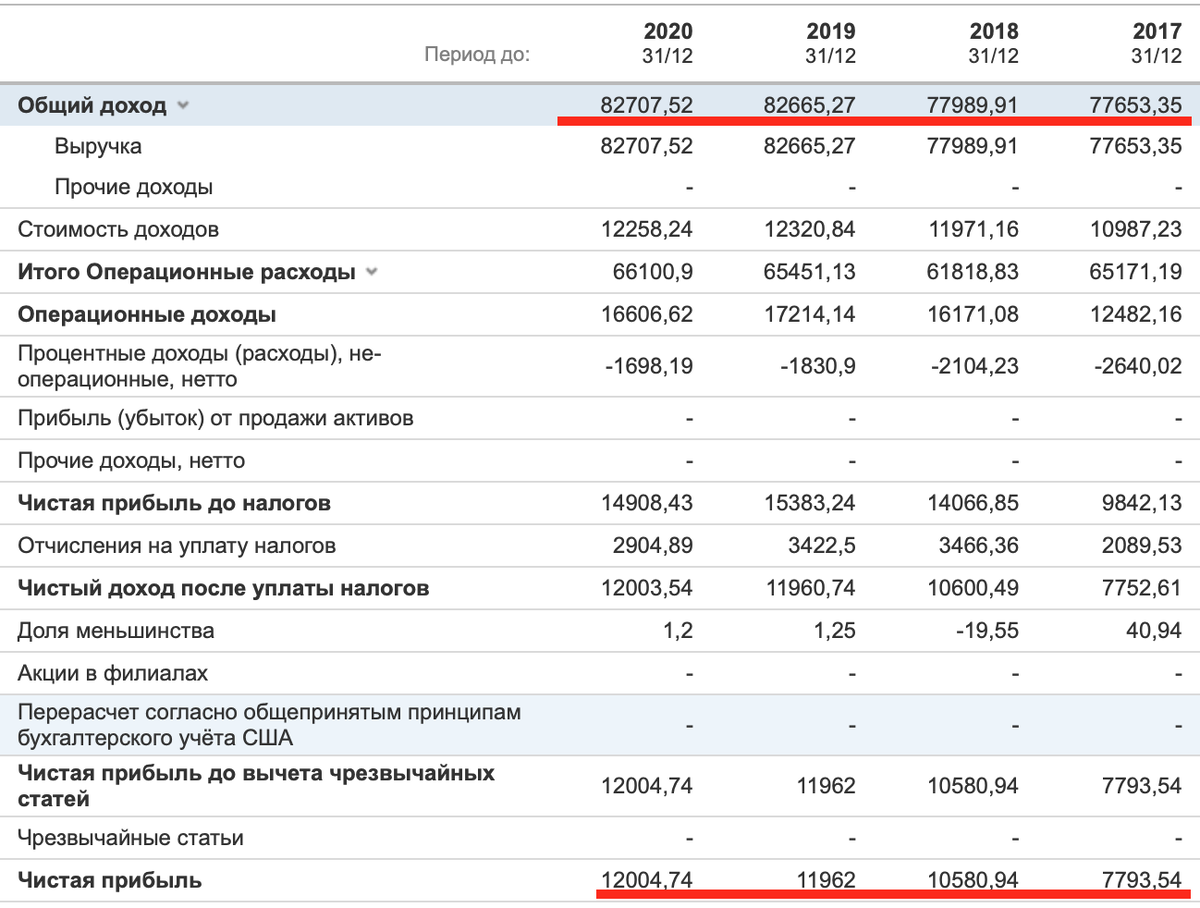Select operating expenses value 66100,9
This screenshot has width=1200, height=908.
point(652,272)
